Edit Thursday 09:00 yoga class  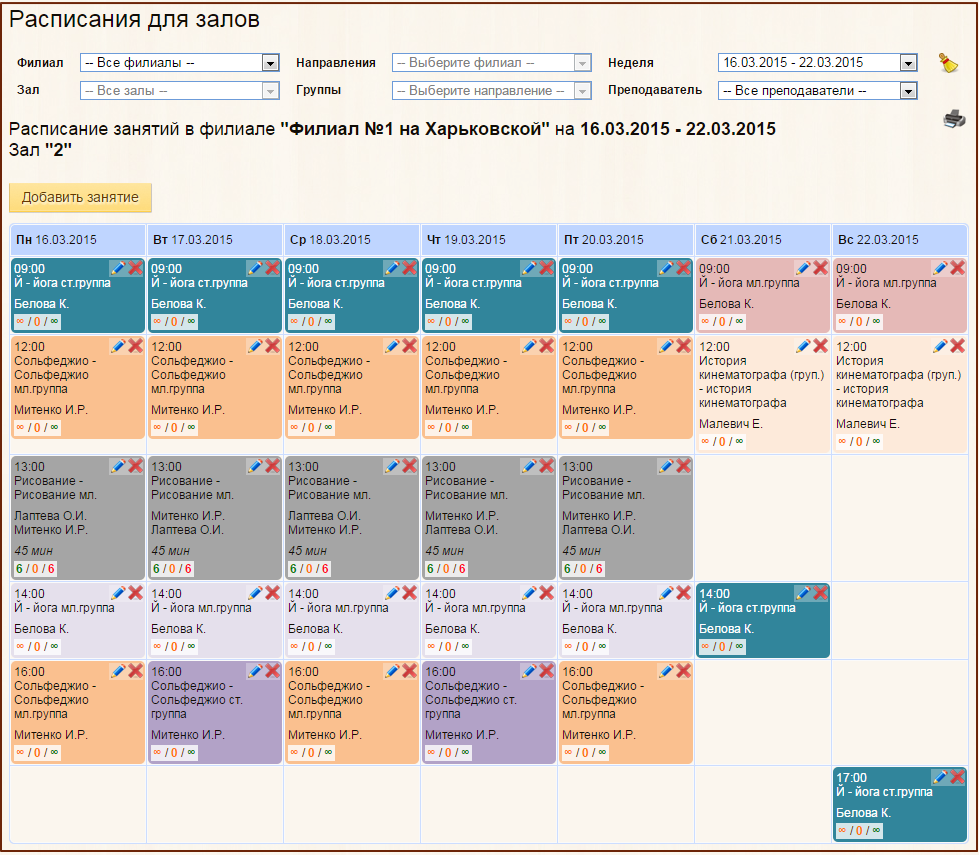coord(529,269)
